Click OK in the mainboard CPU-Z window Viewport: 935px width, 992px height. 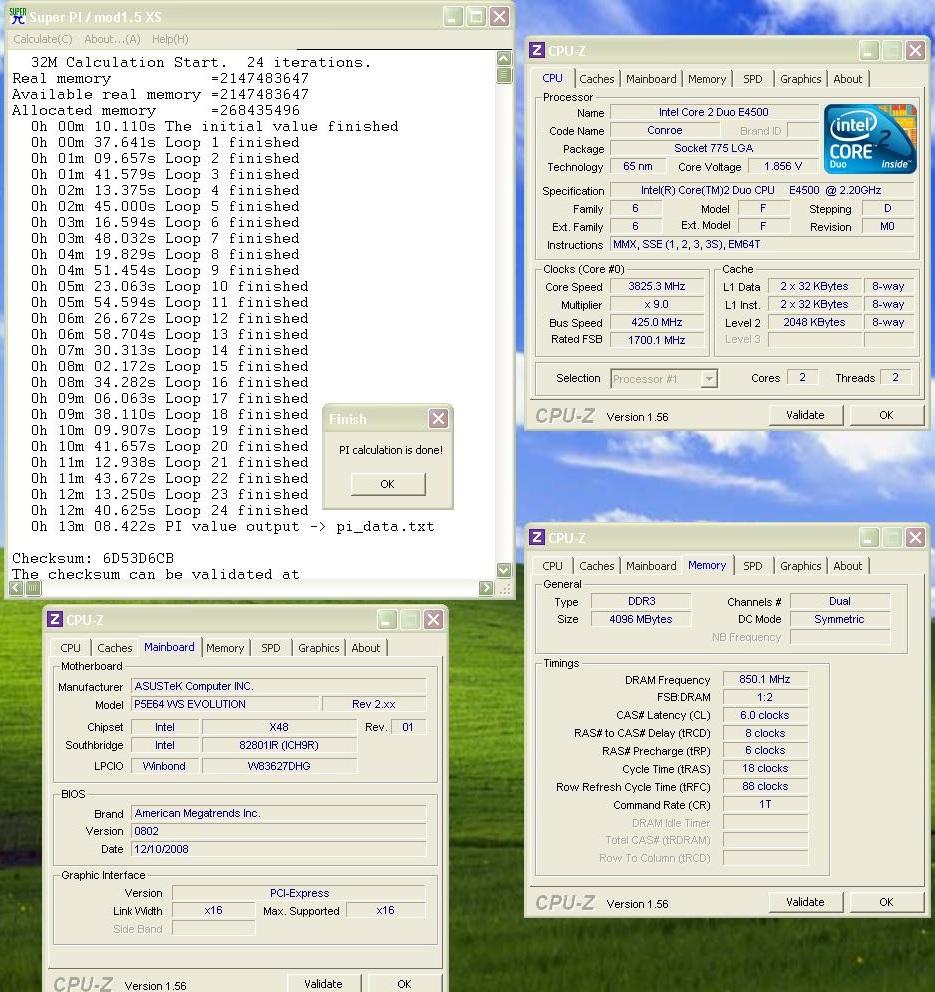pyautogui.click(x=404, y=984)
